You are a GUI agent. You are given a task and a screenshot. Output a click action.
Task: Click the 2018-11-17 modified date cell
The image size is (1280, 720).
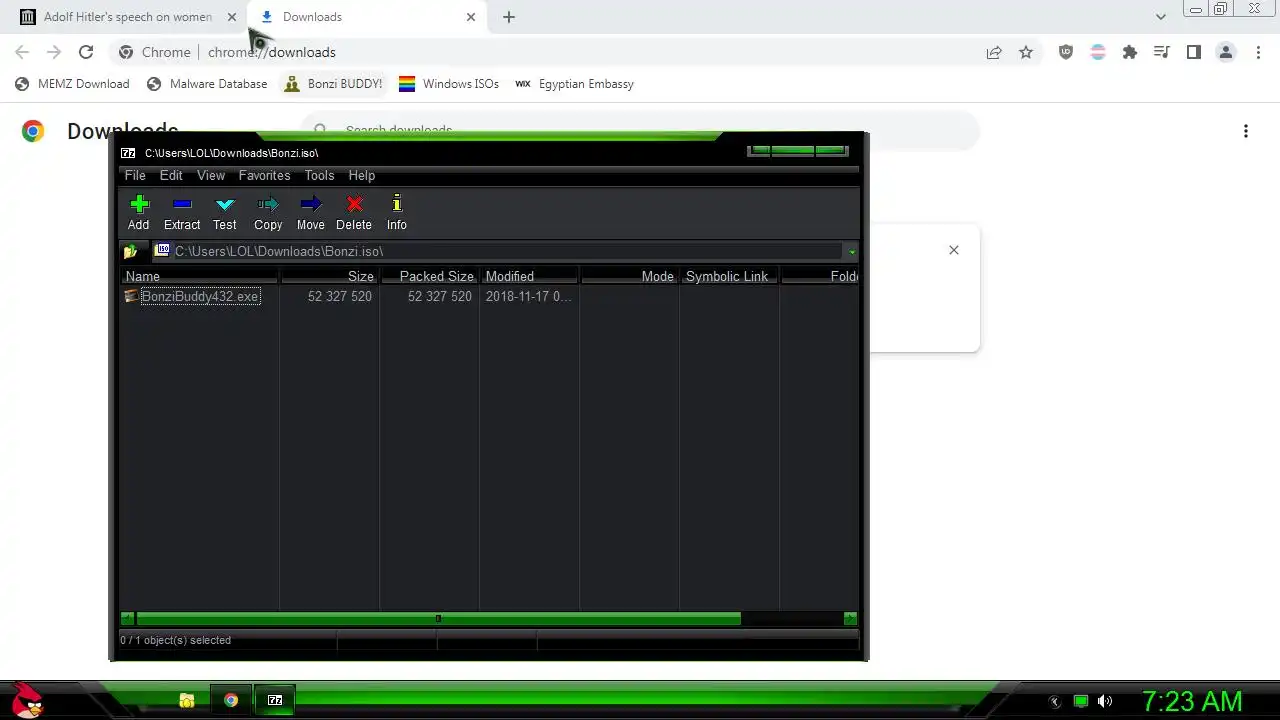pos(528,297)
